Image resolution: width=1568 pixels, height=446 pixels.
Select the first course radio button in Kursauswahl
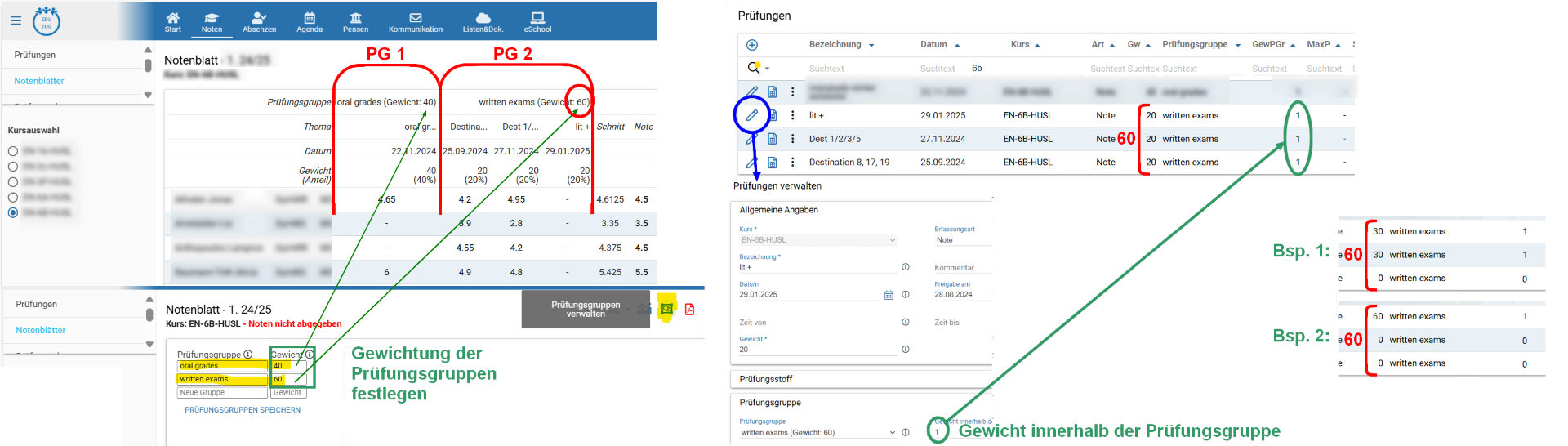(x=13, y=151)
